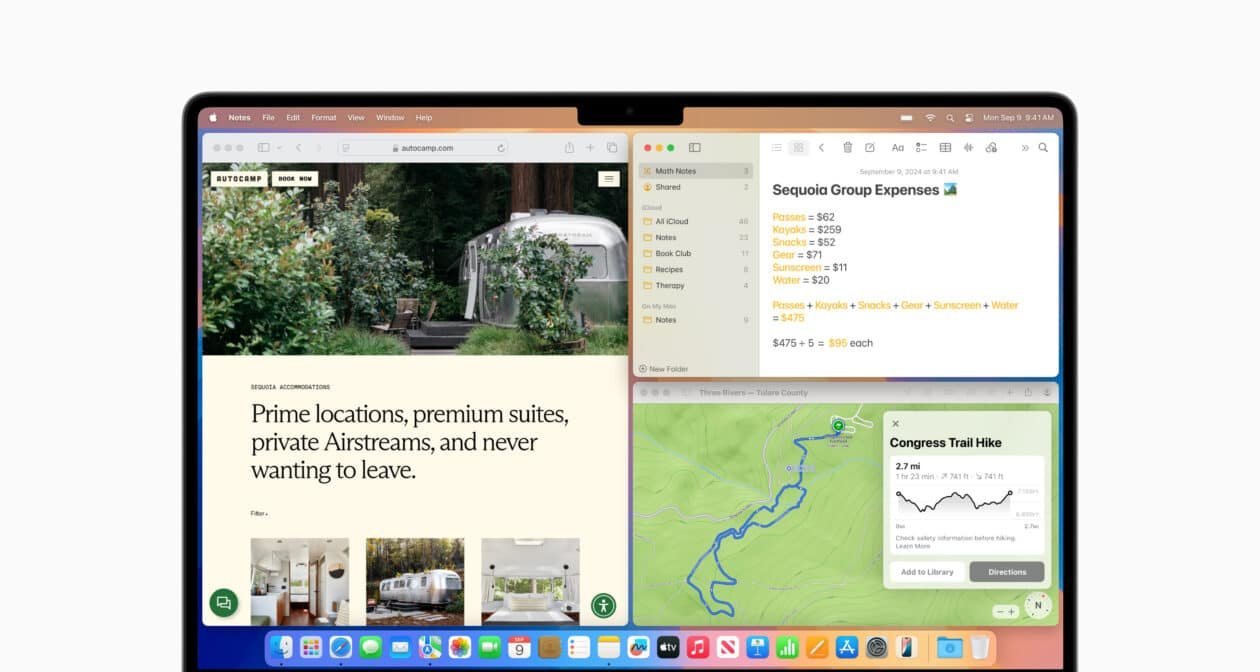
Task: Toggle the Safari sidebar
Action: 262,147
